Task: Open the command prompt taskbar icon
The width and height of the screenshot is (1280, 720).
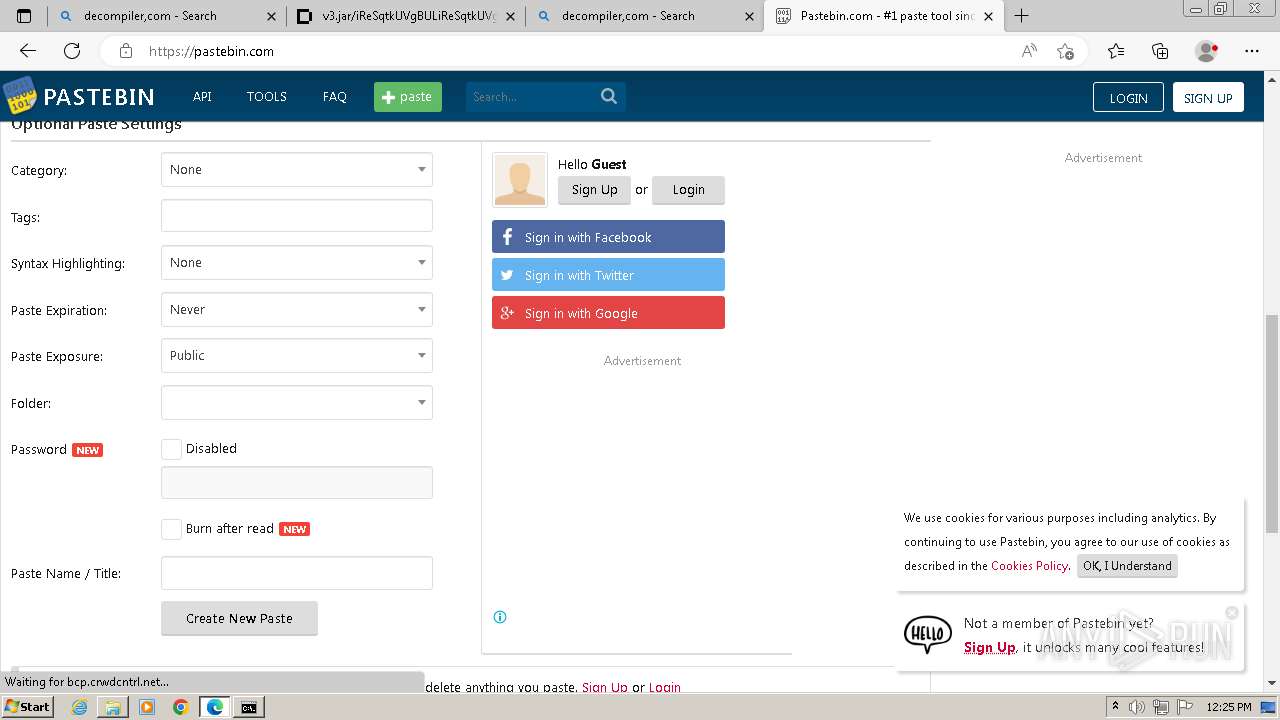Action: click(x=248, y=707)
